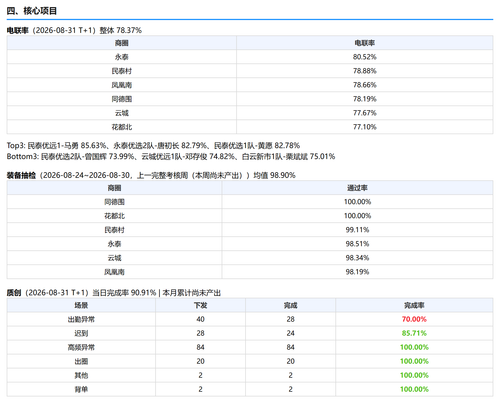Click the 100.00% 完成率 for 其他

coord(414,375)
